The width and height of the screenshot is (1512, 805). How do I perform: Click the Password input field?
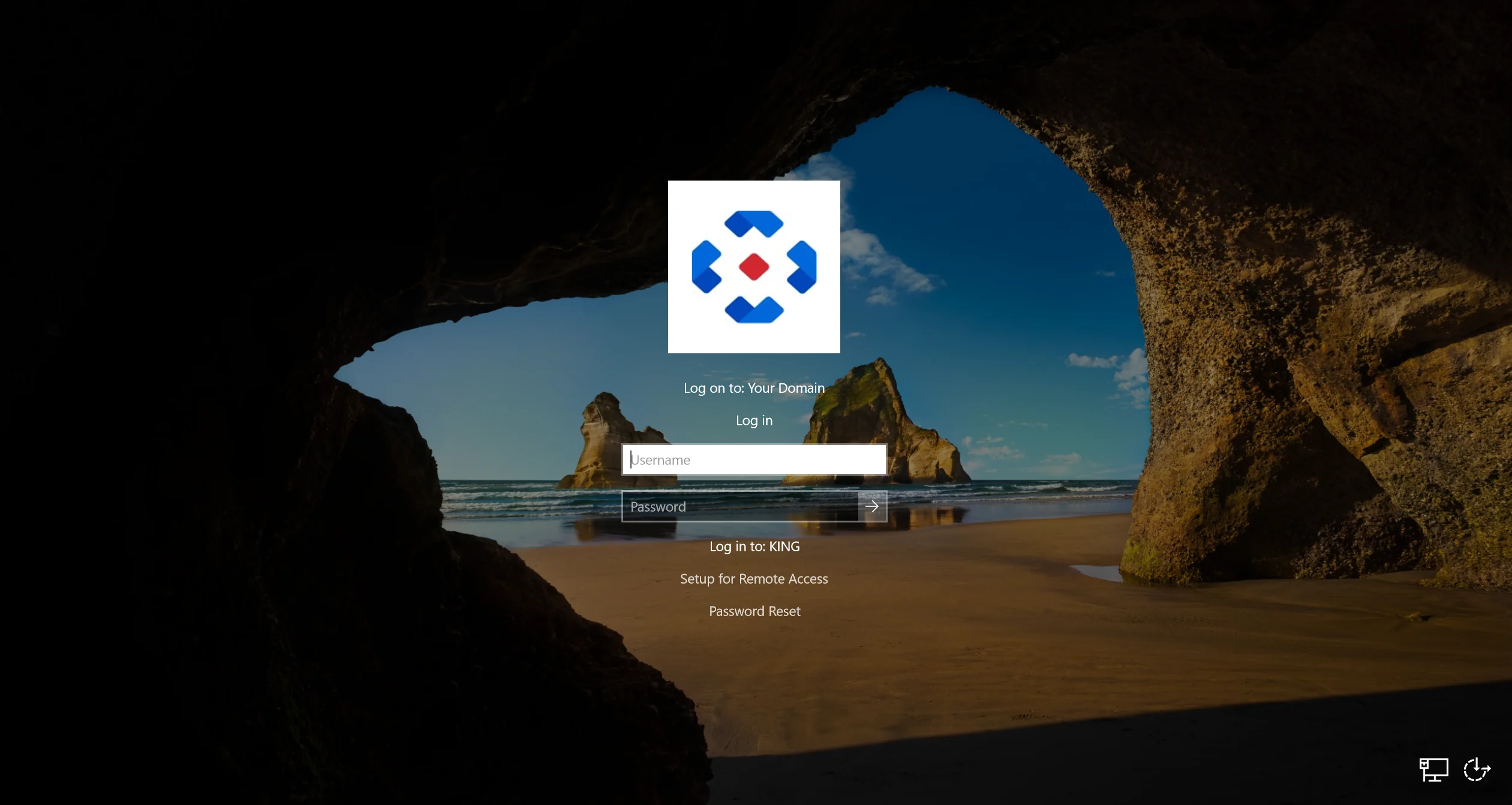click(740, 506)
